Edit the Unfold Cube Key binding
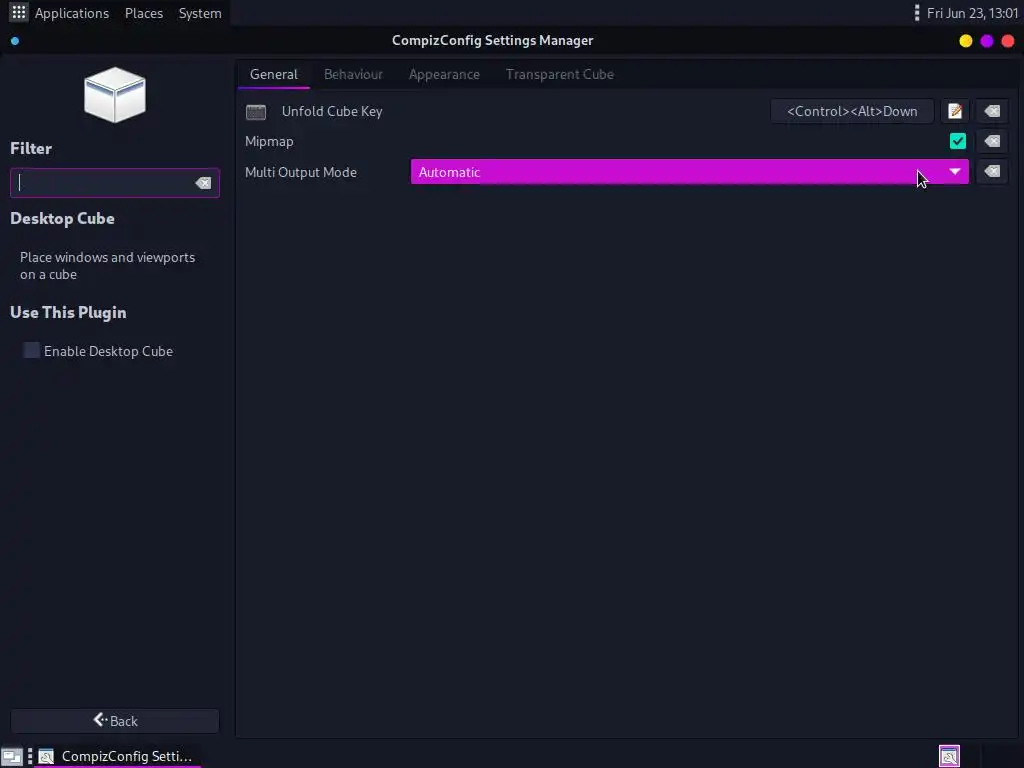Screen dimensions: 1024x768 pos(955,111)
